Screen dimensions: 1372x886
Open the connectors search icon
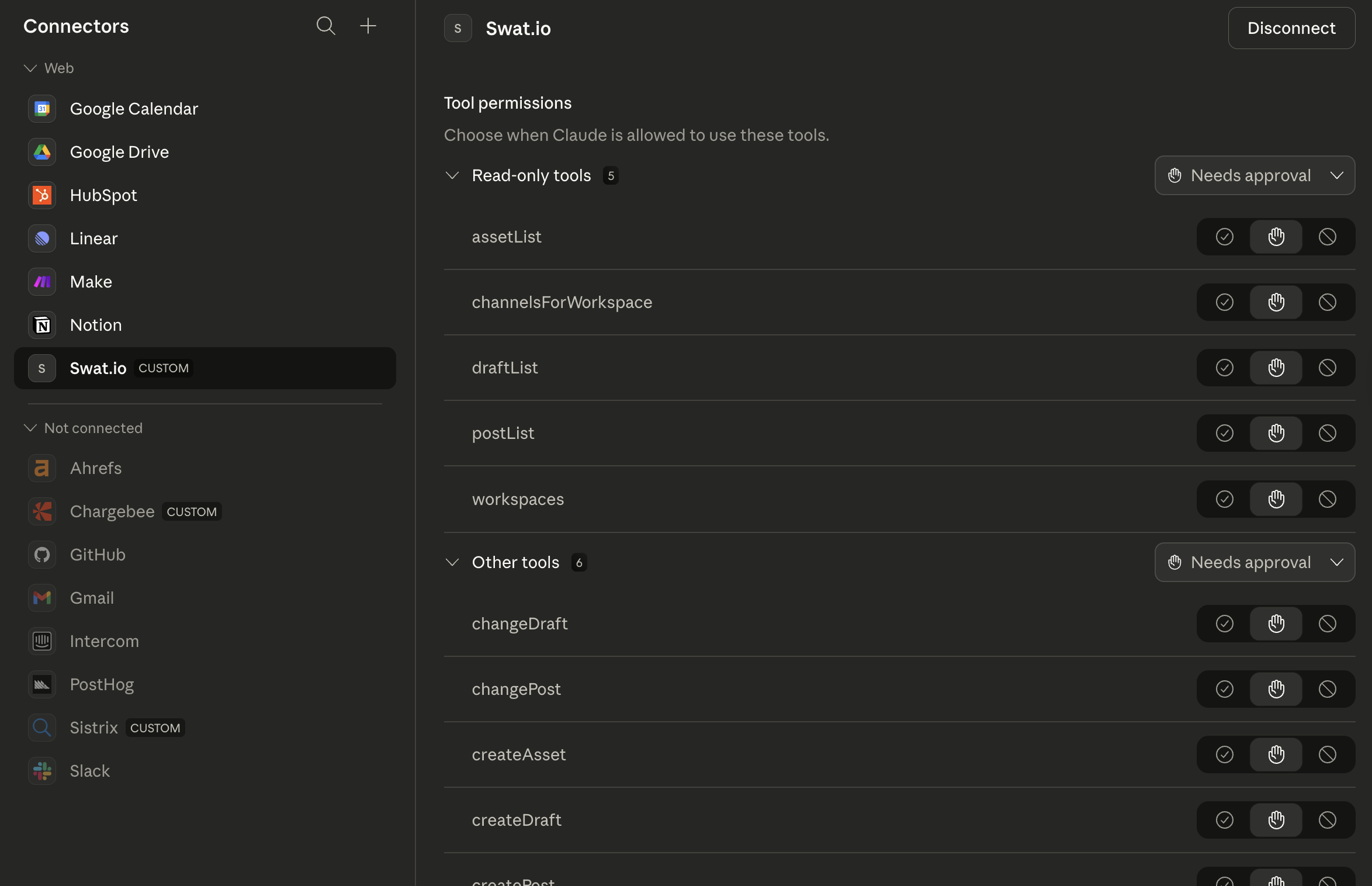(x=325, y=26)
